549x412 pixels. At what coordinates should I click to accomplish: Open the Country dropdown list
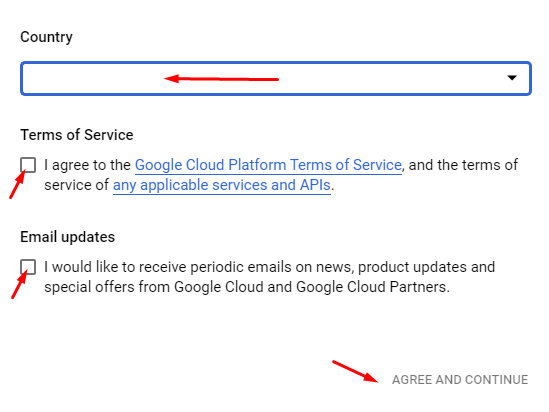[276, 78]
